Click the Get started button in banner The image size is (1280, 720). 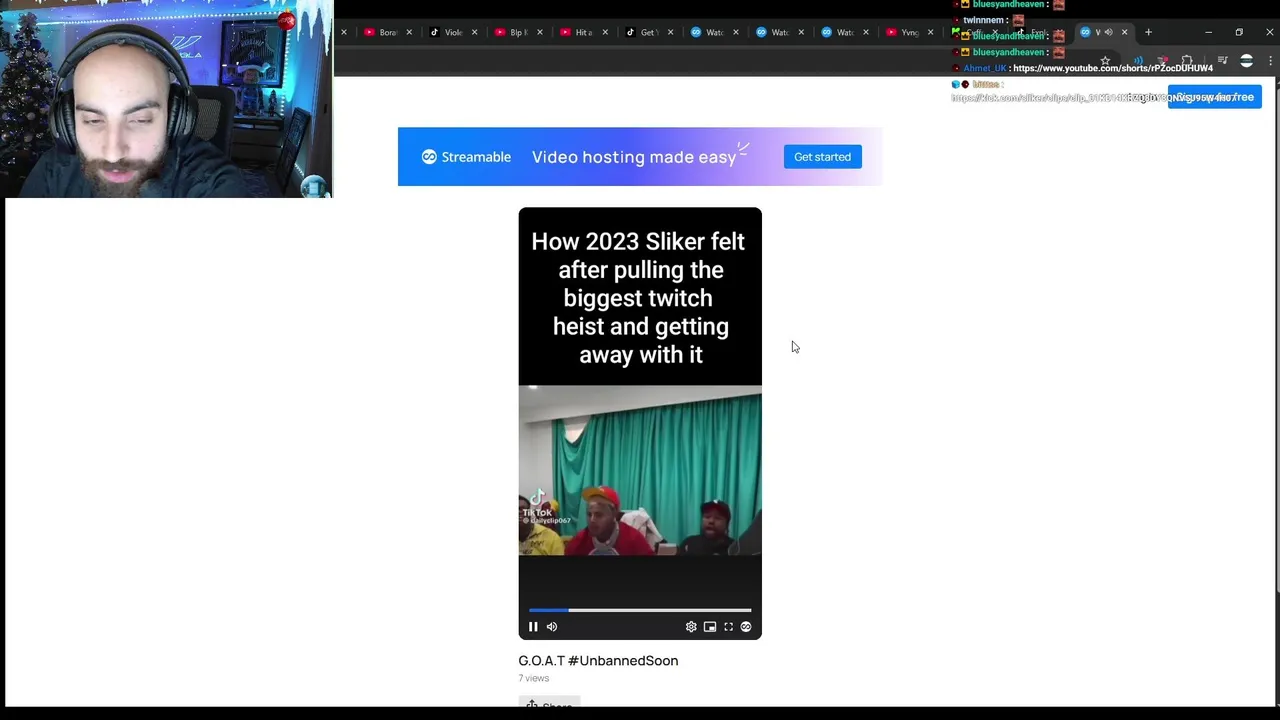(822, 157)
